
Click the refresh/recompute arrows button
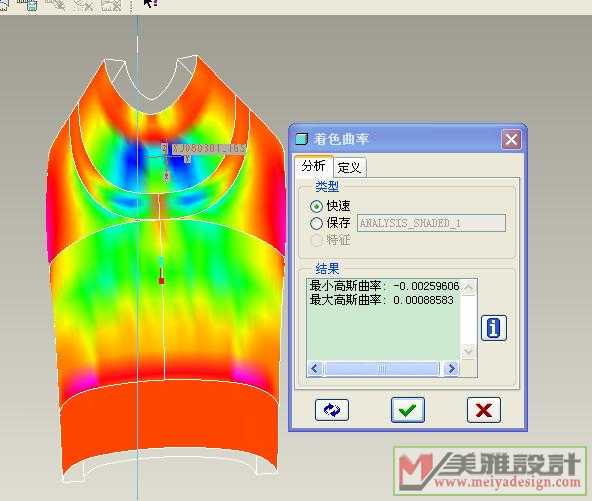coord(331,410)
